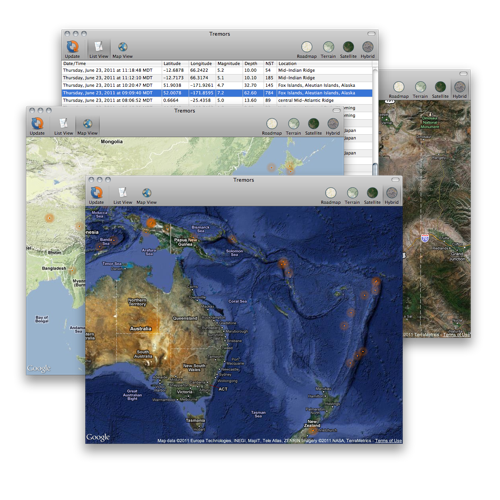The image size is (500, 500).
Task: Choose Terrain in the front satellite window
Action: click(352, 195)
